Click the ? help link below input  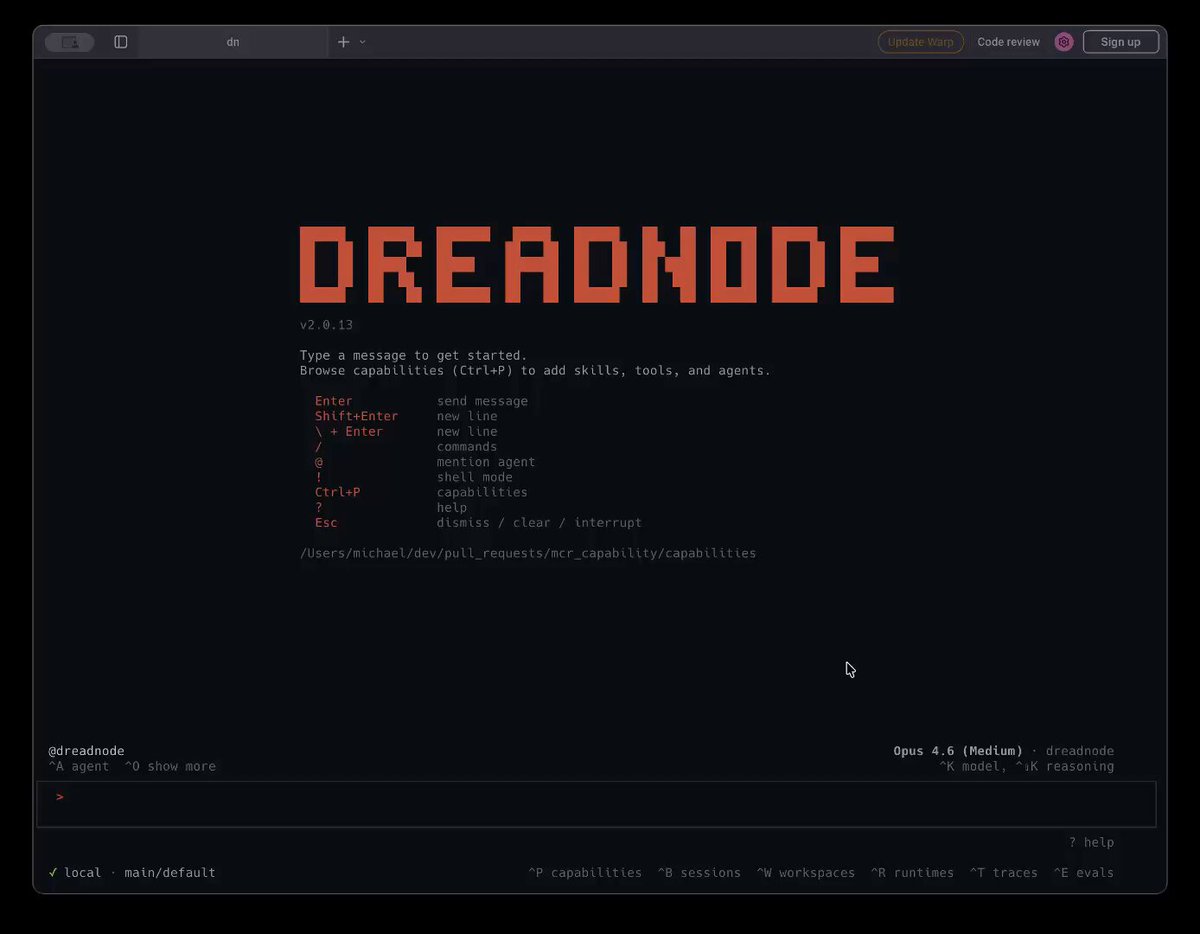[1091, 842]
